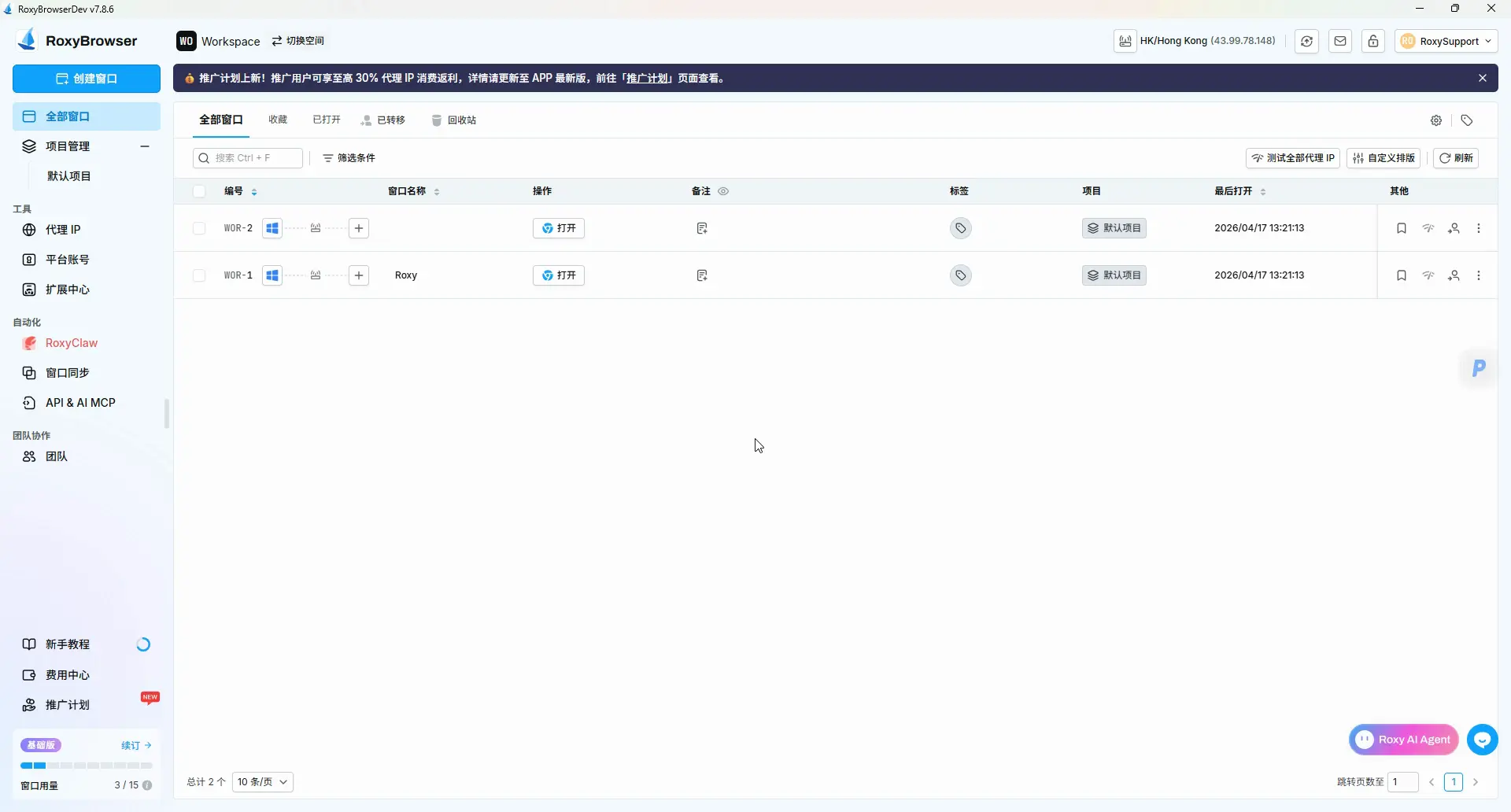Click the Windows icon in the WOR-1 row
Viewport: 1511px width, 812px height.
[272, 275]
